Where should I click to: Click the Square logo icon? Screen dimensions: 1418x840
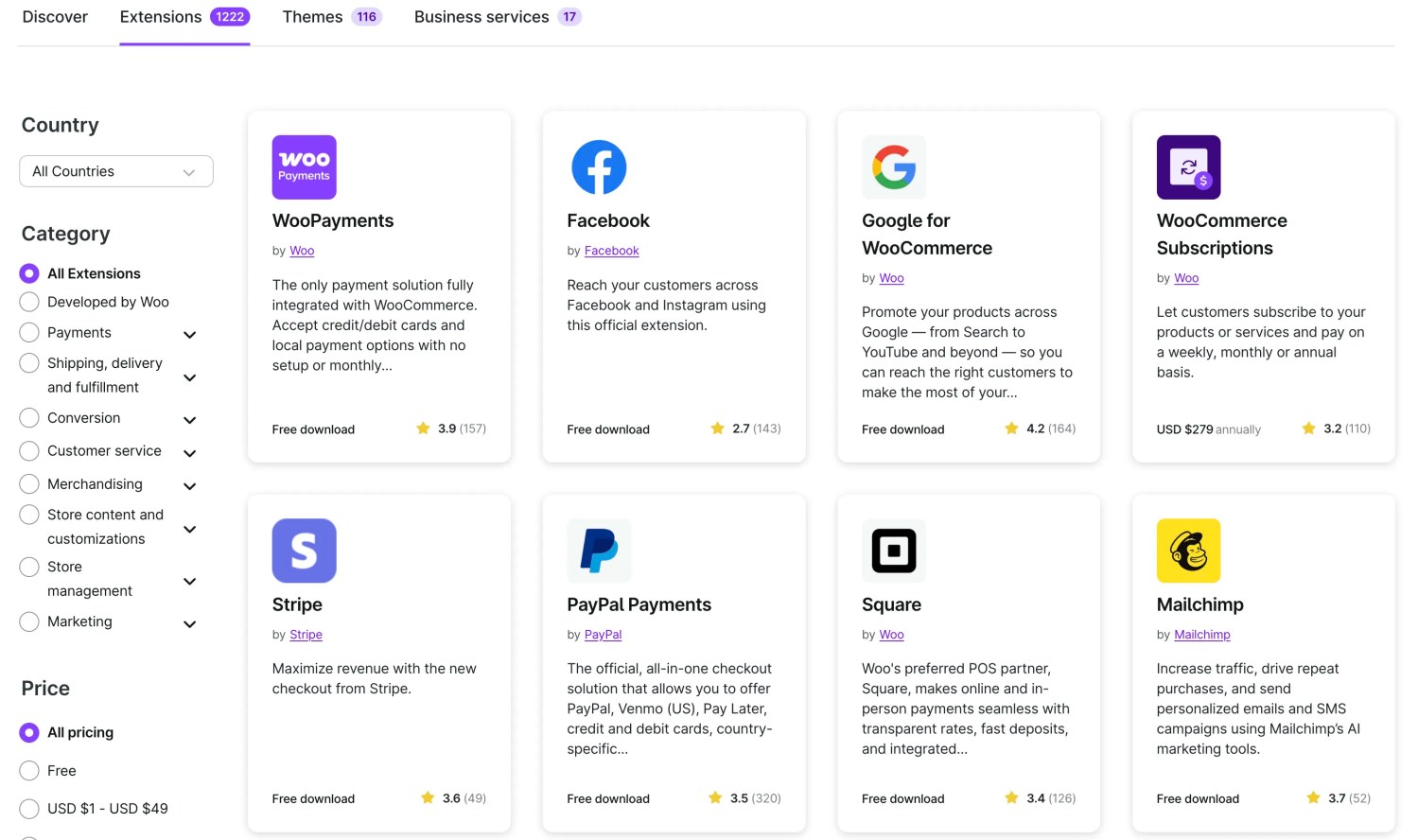893,551
